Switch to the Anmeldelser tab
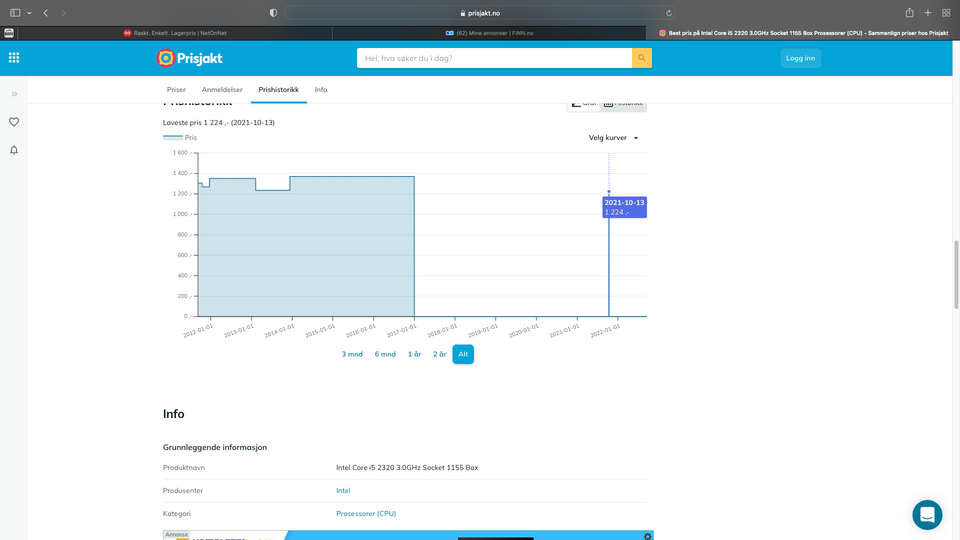This screenshot has width=960, height=540. point(222,90)
